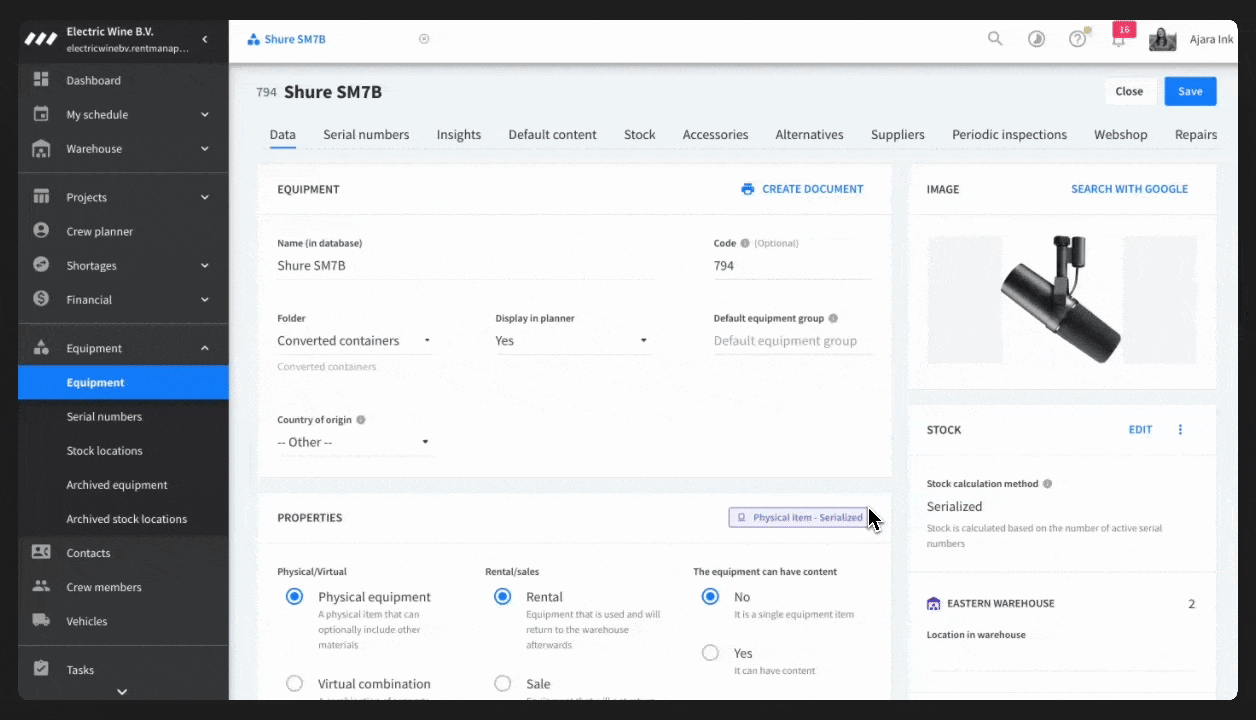Click the Name (in database) input field
1256x720 pixels.
[466, 266]
